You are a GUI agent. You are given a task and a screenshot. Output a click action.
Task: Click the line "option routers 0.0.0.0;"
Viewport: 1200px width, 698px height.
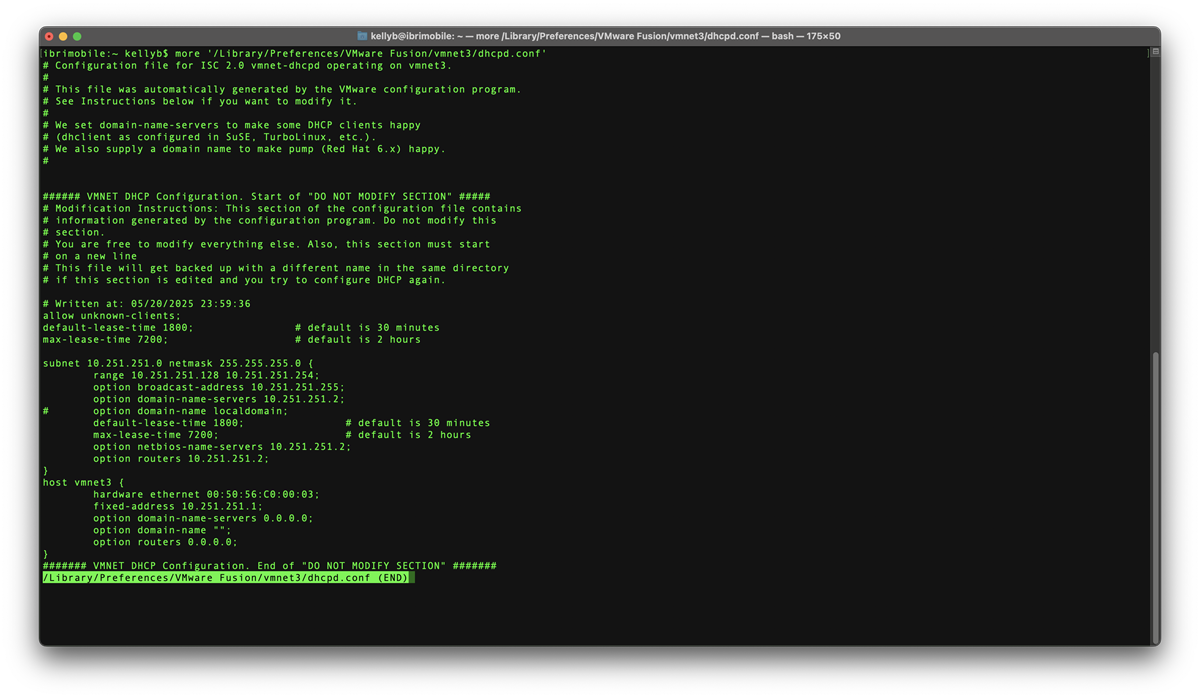[x=165, y=543]
